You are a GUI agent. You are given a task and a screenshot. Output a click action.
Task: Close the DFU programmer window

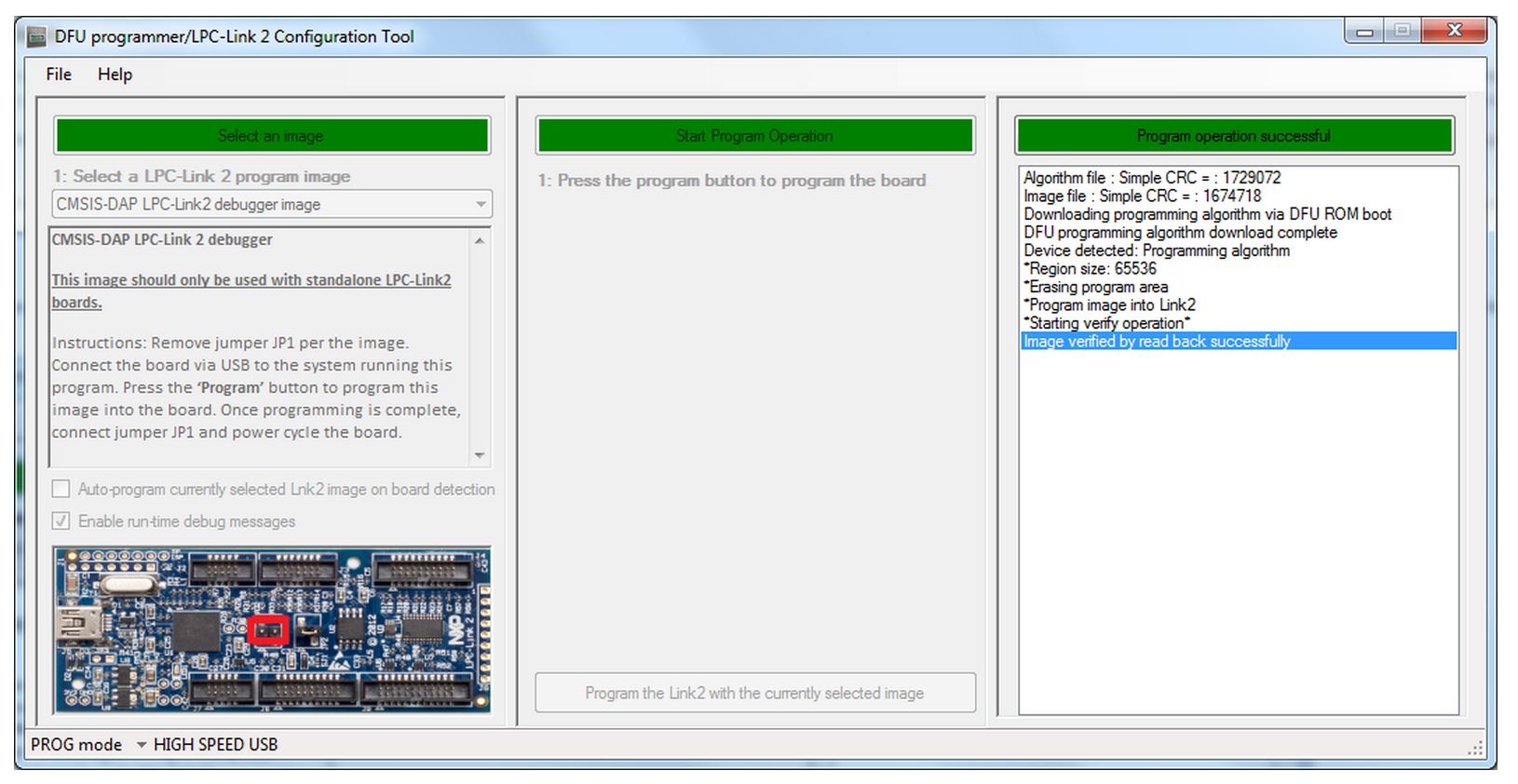click(1455, 31)
